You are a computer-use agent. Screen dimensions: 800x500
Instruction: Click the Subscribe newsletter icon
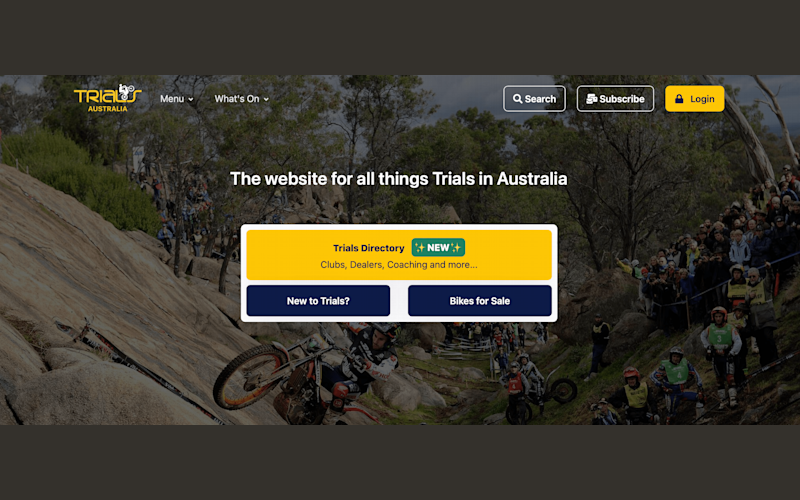pyautogui.click(x=591, y=99)
